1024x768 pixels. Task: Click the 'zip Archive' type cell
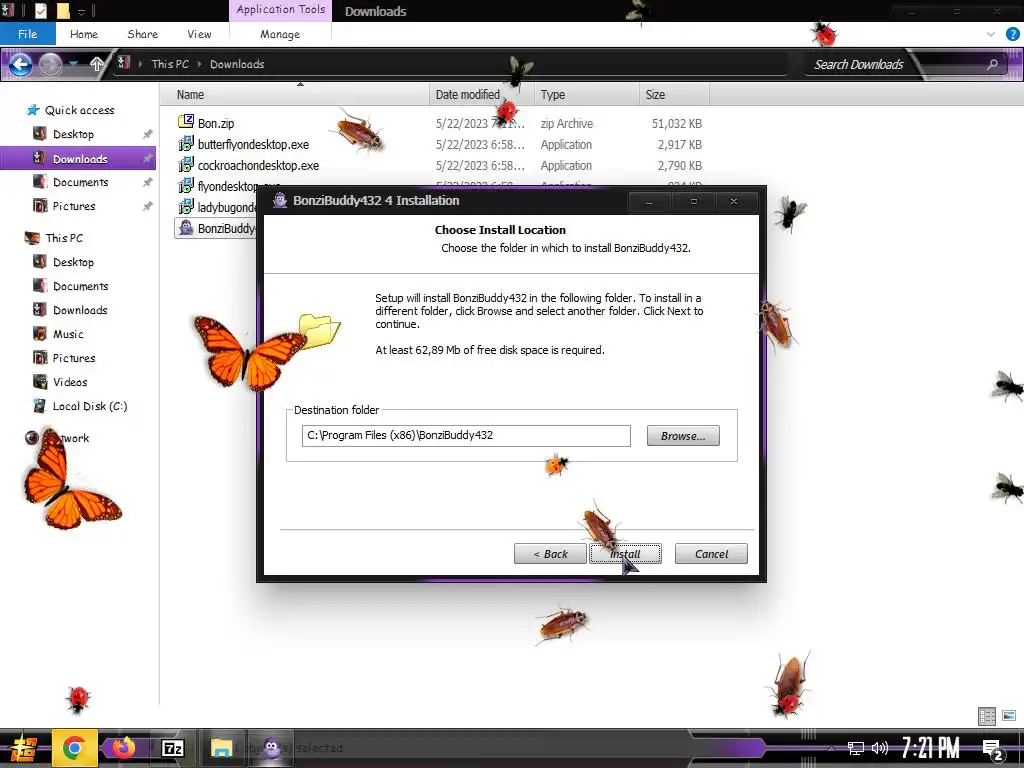[567, 123]
